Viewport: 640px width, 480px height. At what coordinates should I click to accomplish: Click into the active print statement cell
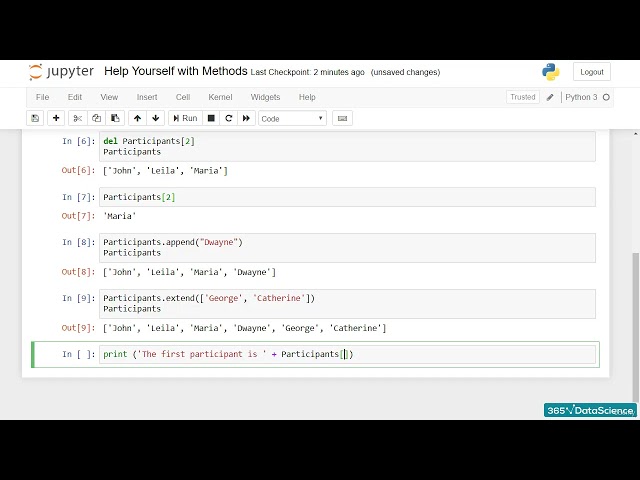(347, 354)
